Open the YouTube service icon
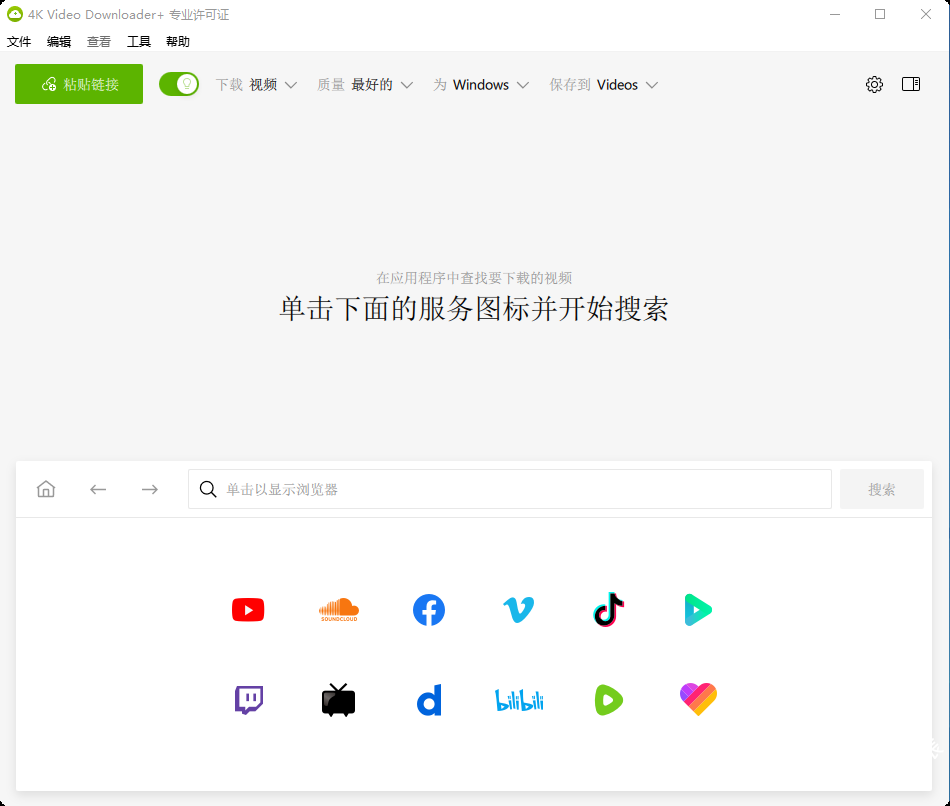 [x=248, y=610]
